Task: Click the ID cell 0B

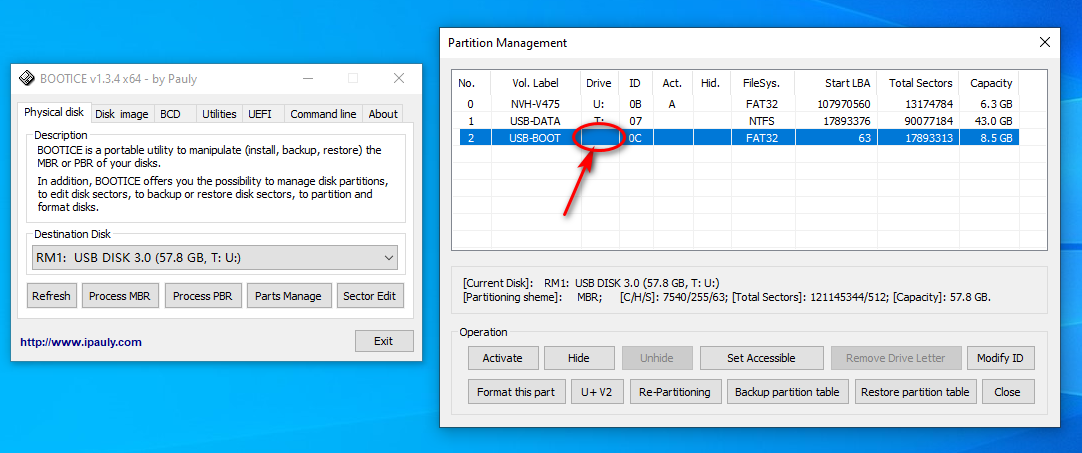Action: click(x=636, y=104)
